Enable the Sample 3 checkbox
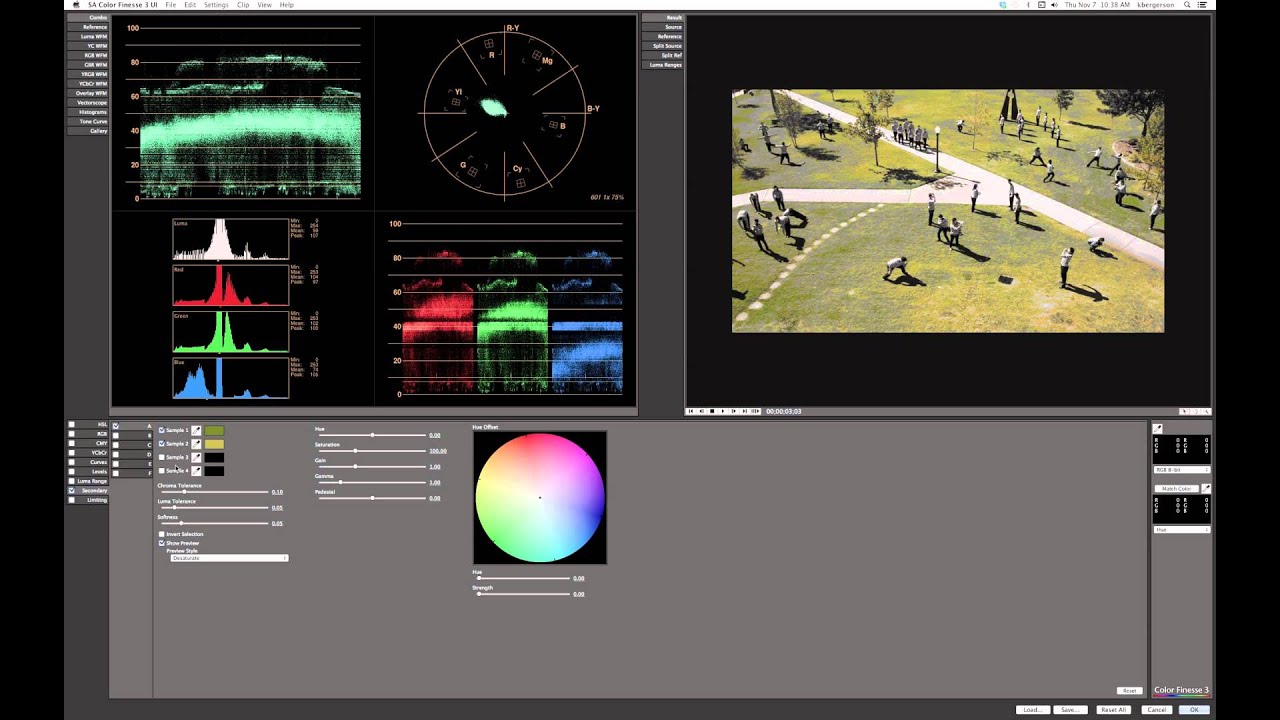1280x720 pixels. (162, 458)
